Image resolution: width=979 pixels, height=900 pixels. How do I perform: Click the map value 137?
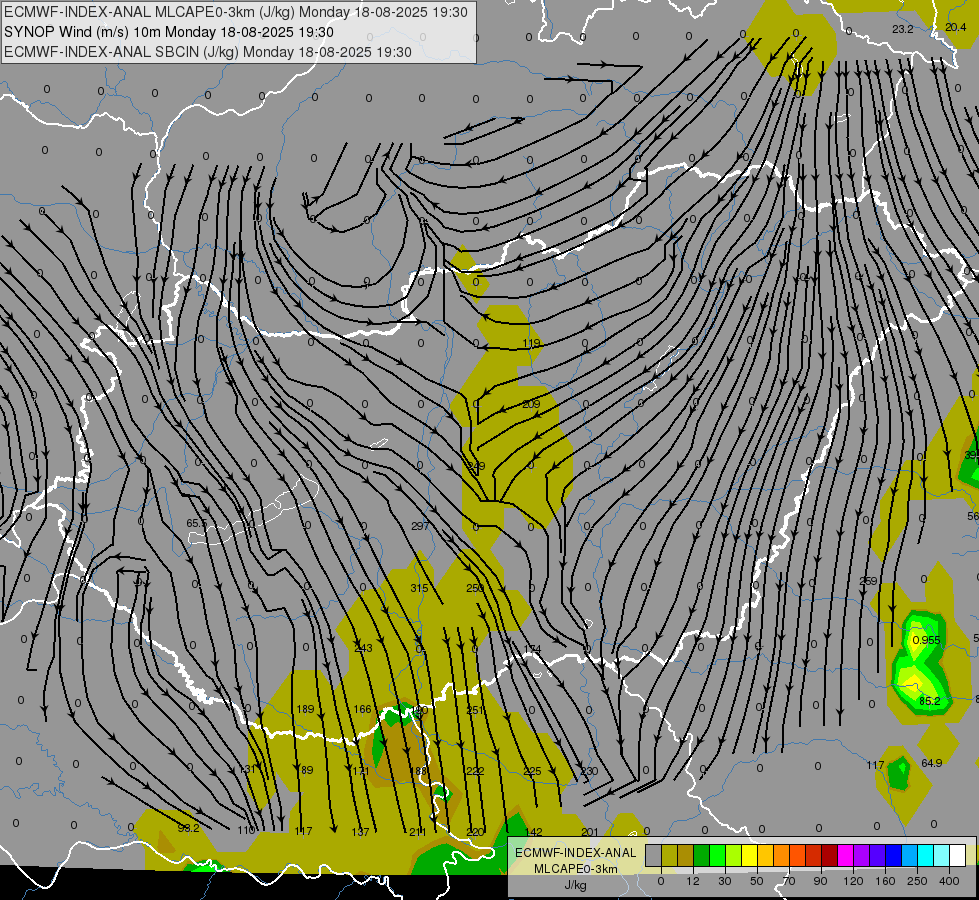[360, 831]
